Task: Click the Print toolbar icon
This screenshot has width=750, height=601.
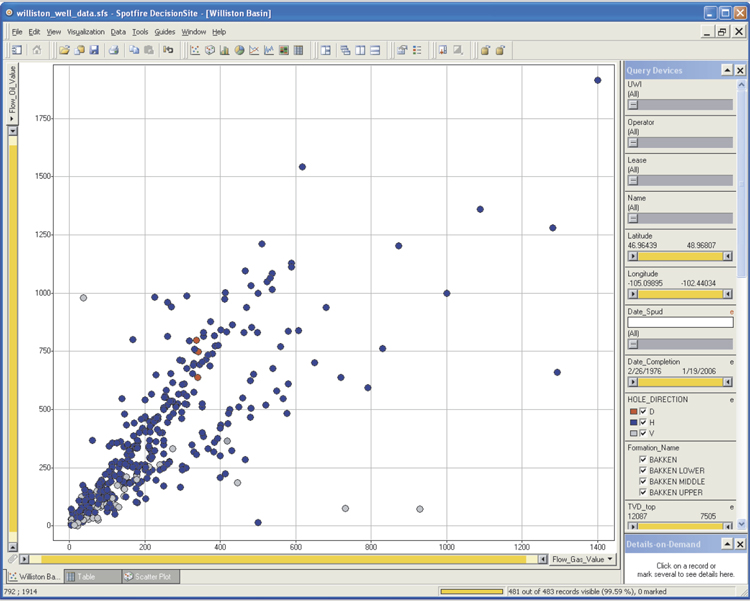Action: [113, 50]
